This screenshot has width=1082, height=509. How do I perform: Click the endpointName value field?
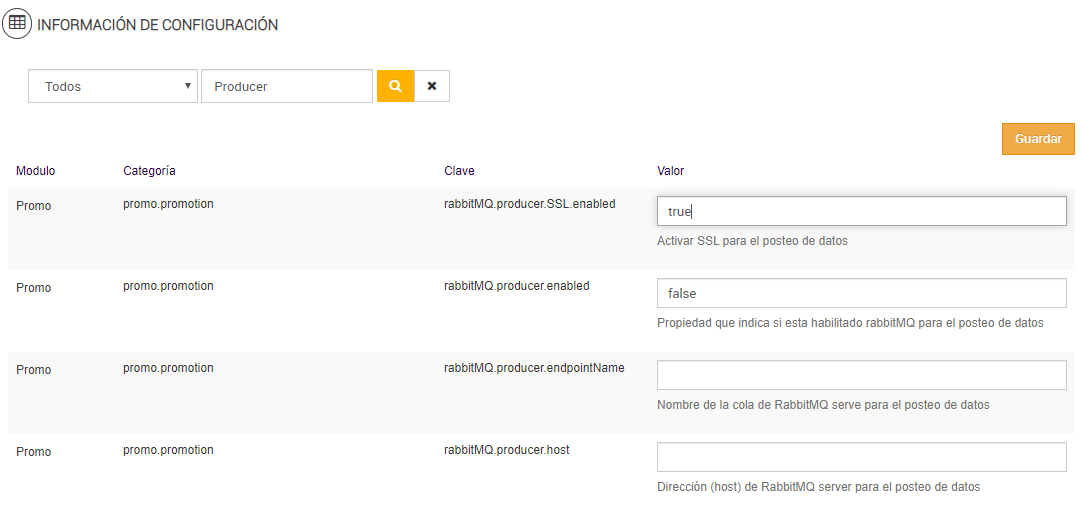pyautogui.click(x=861, y=375)
